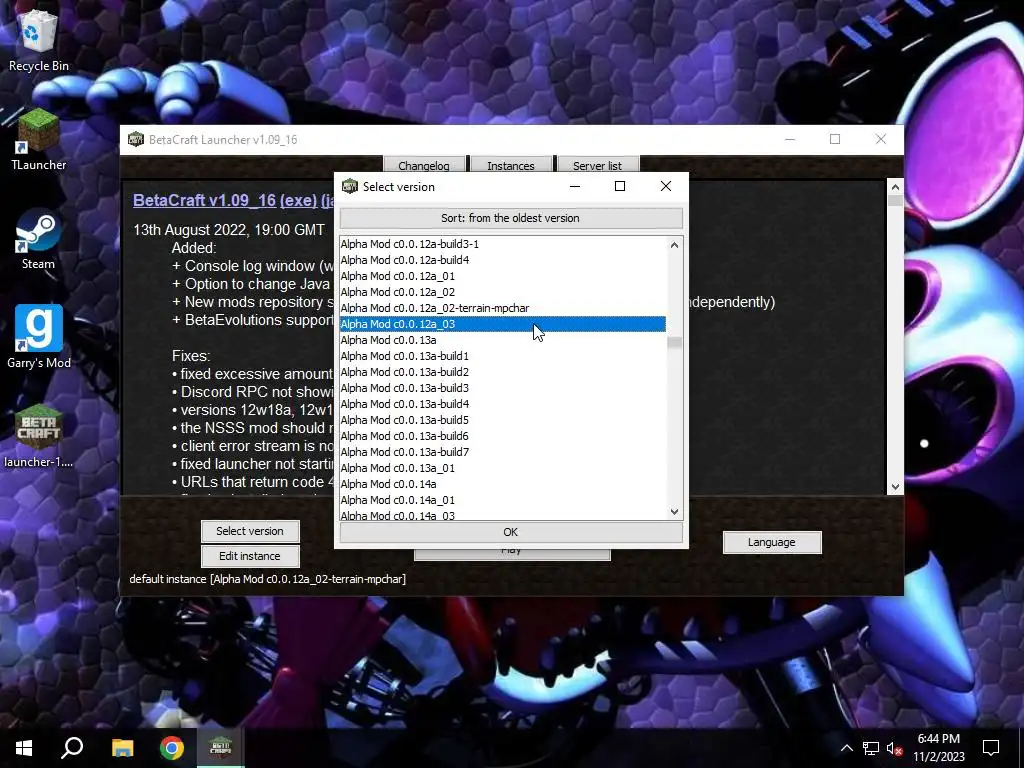The width and height of the screenshot is (1024, 768).
Task: Select Alpha Mod c0.0.13a-build7
Action: 502,452
